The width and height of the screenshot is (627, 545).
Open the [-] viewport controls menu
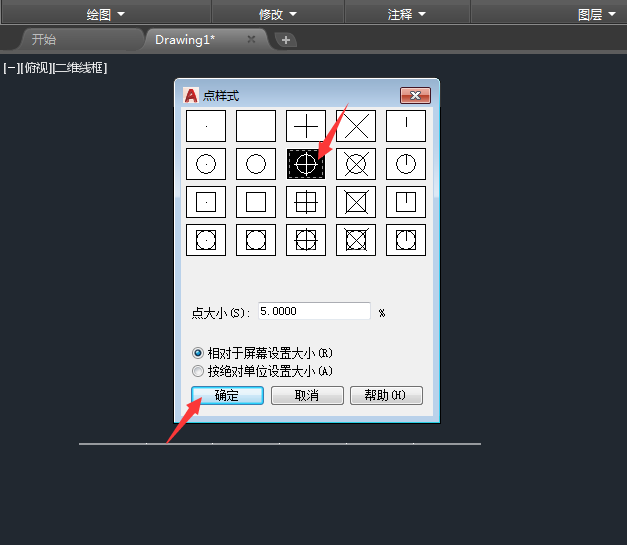(x=11, y=68)
